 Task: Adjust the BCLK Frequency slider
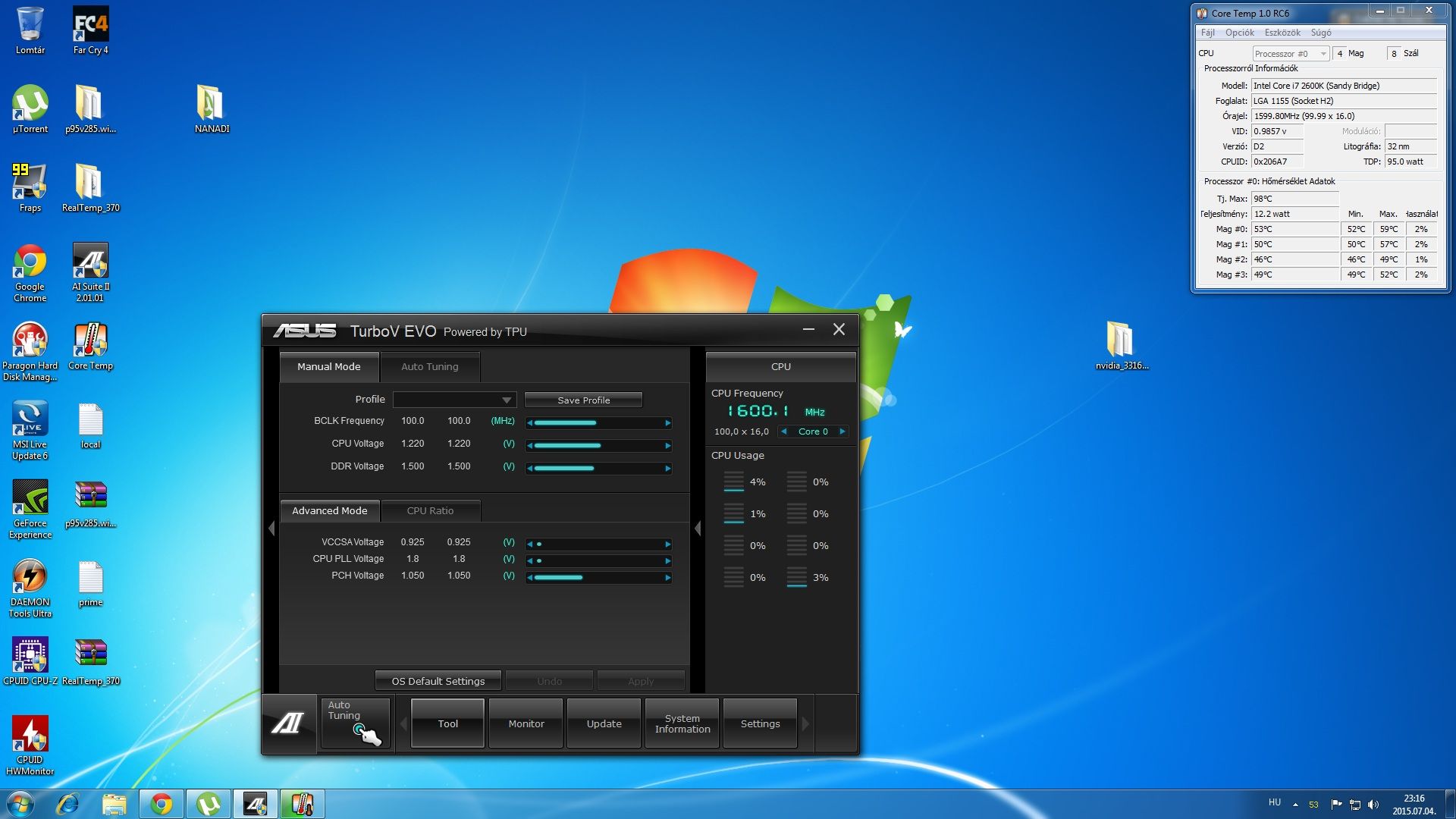[599, 423]
